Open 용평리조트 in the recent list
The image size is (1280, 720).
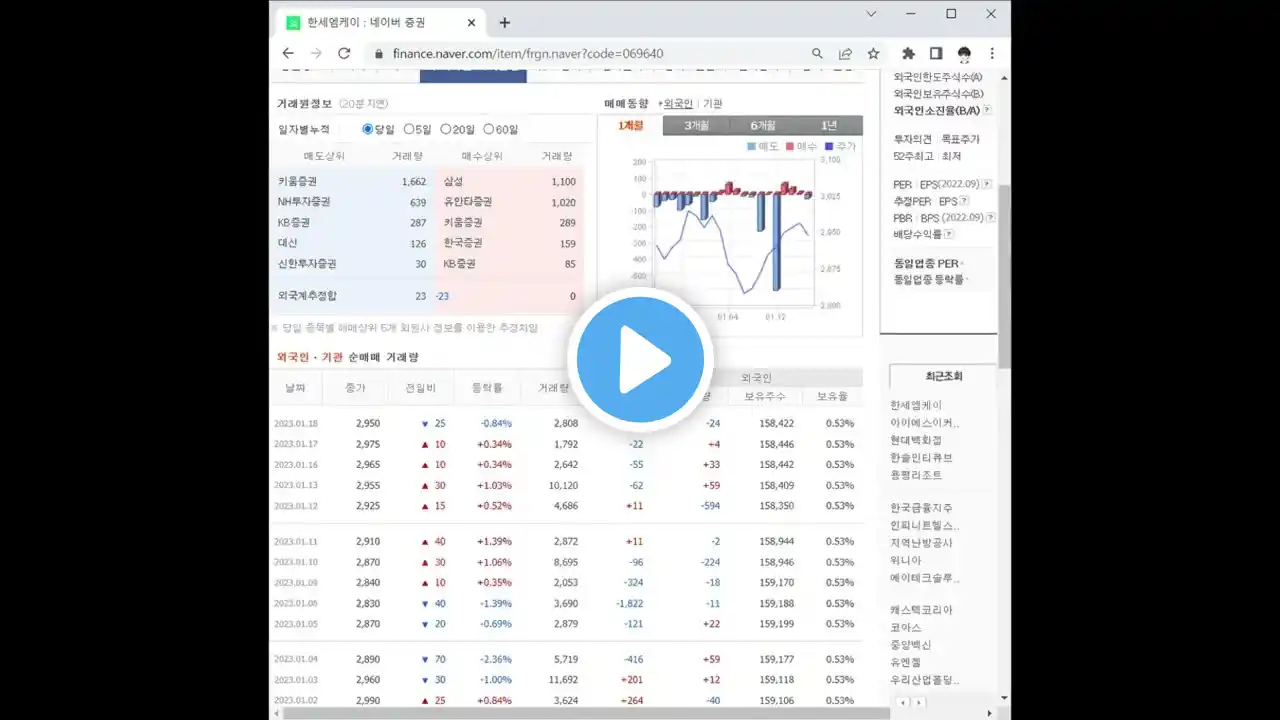tap(916, 475)
